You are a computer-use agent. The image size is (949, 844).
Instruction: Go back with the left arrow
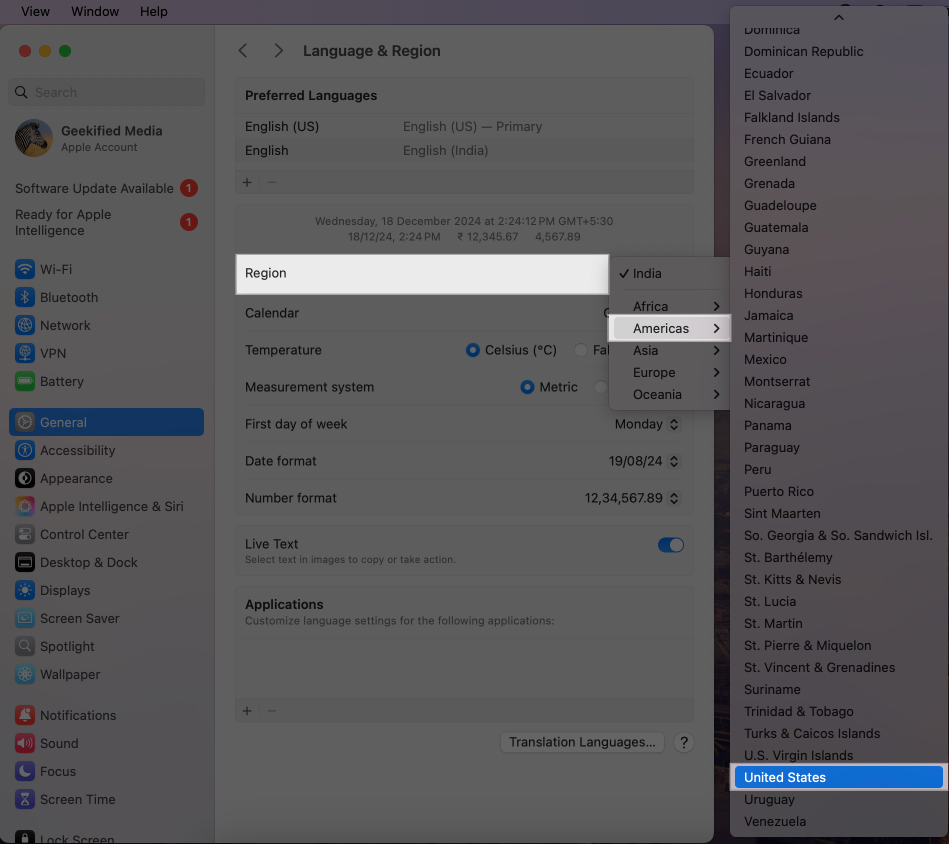click(243, 51)
